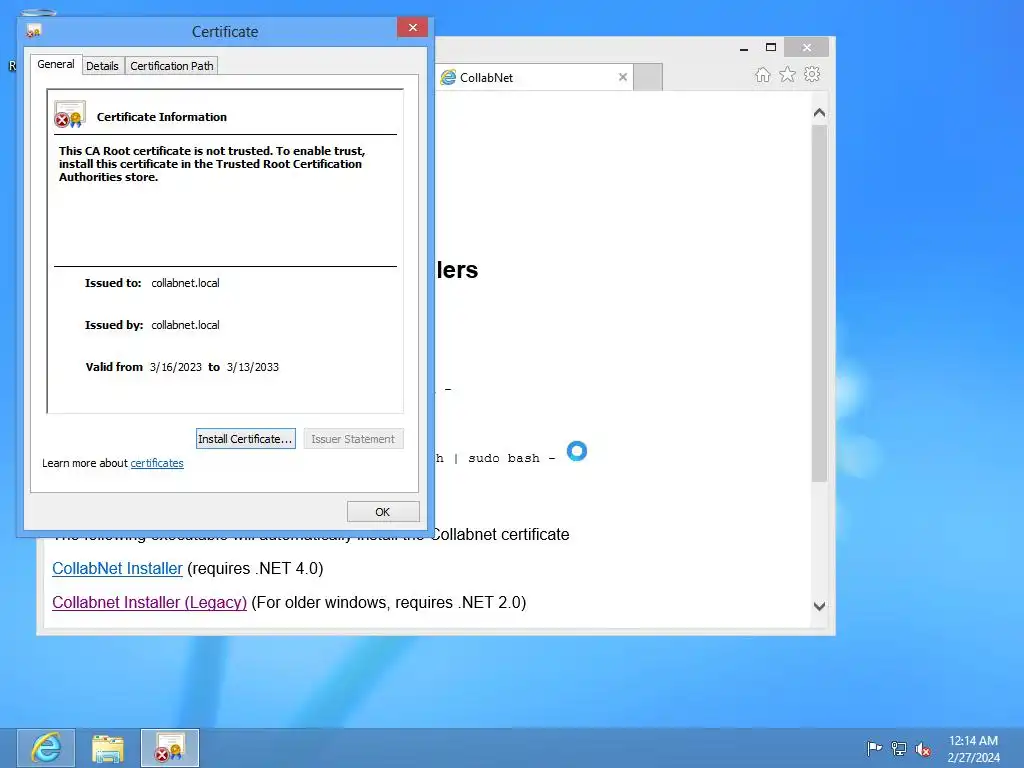Go to browser Home page icon
Image resolution: width=1024 pixels, height=768 pixels.
[x=763, y=74]
